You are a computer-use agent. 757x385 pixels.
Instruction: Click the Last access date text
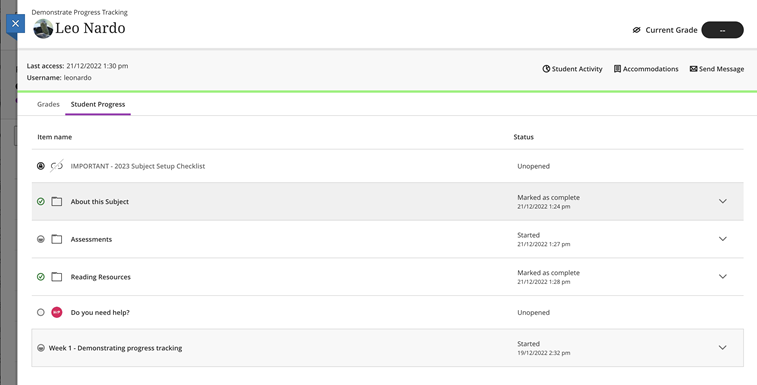[x=97, y=66]
